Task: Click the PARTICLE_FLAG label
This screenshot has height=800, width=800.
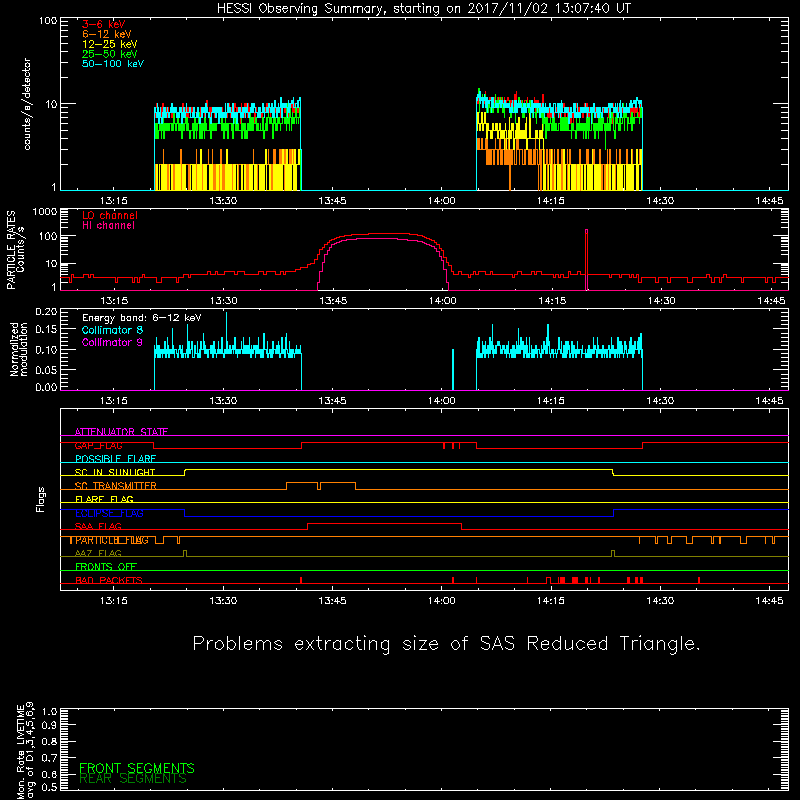Action: point(112,540)
